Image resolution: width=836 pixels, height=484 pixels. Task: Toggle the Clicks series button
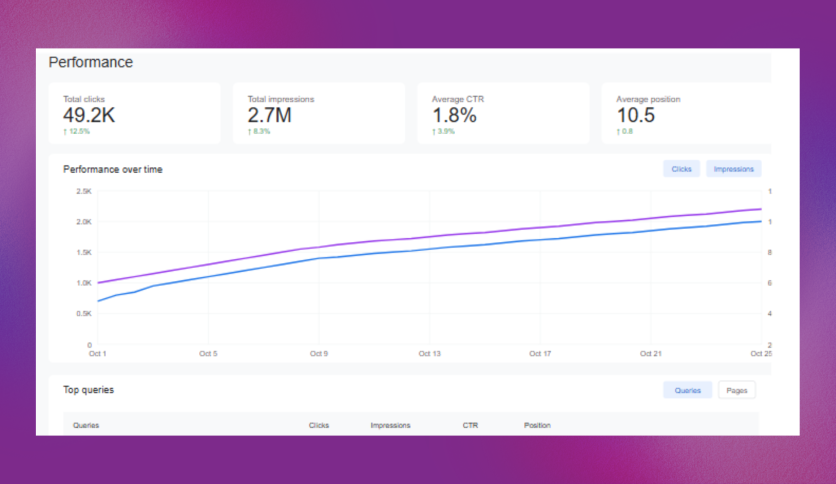[681, 169]
